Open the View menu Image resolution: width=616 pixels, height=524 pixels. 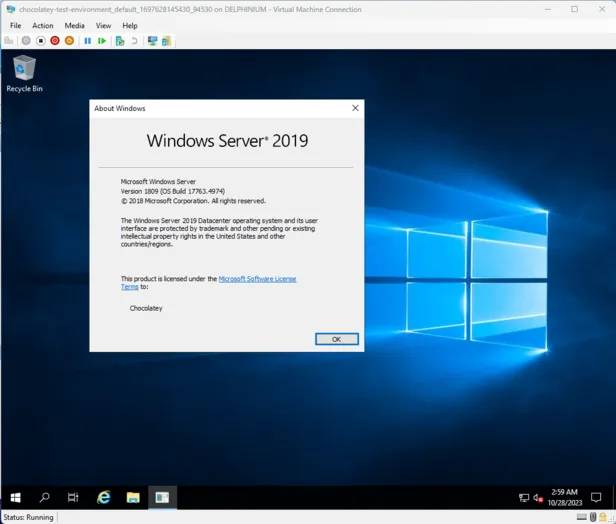[x=103, y=26]
